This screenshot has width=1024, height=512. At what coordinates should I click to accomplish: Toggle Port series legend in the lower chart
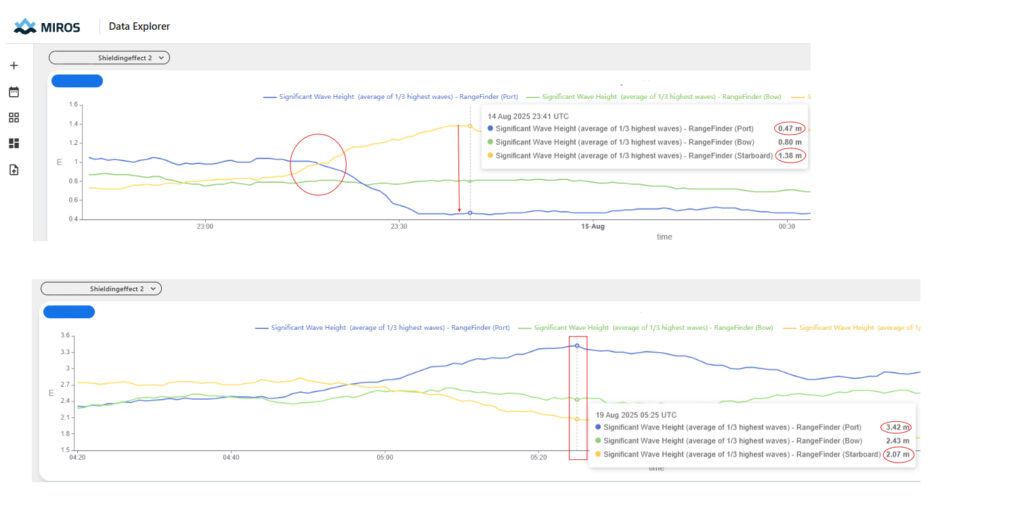tap(388, 327)
